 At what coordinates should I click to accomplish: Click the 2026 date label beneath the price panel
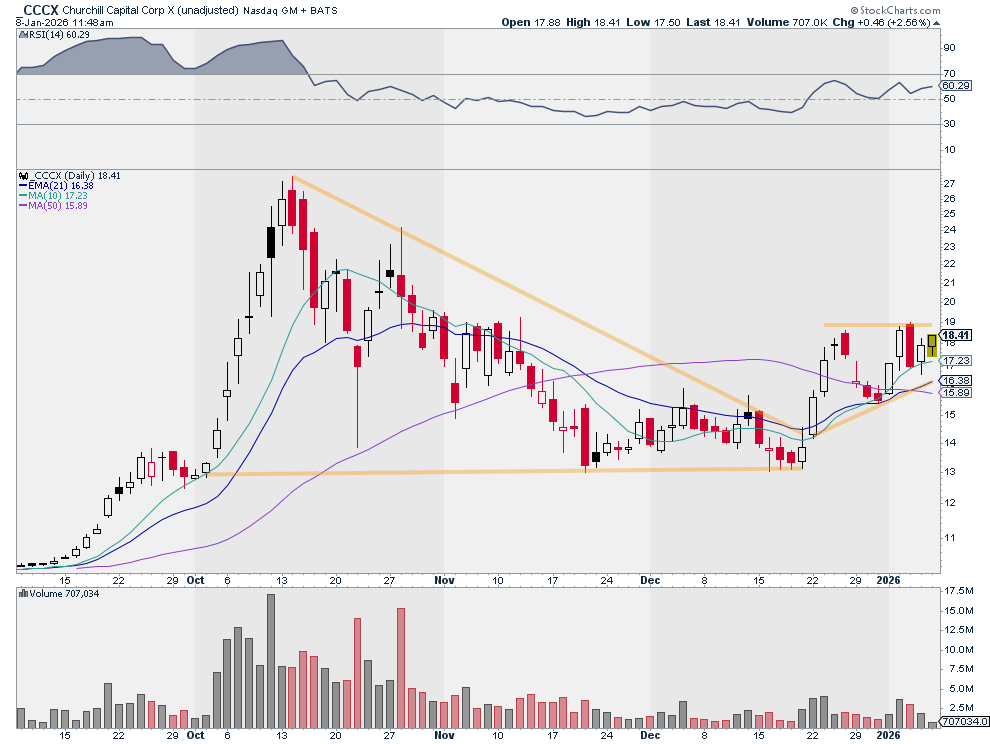click(x=888, y=580)
